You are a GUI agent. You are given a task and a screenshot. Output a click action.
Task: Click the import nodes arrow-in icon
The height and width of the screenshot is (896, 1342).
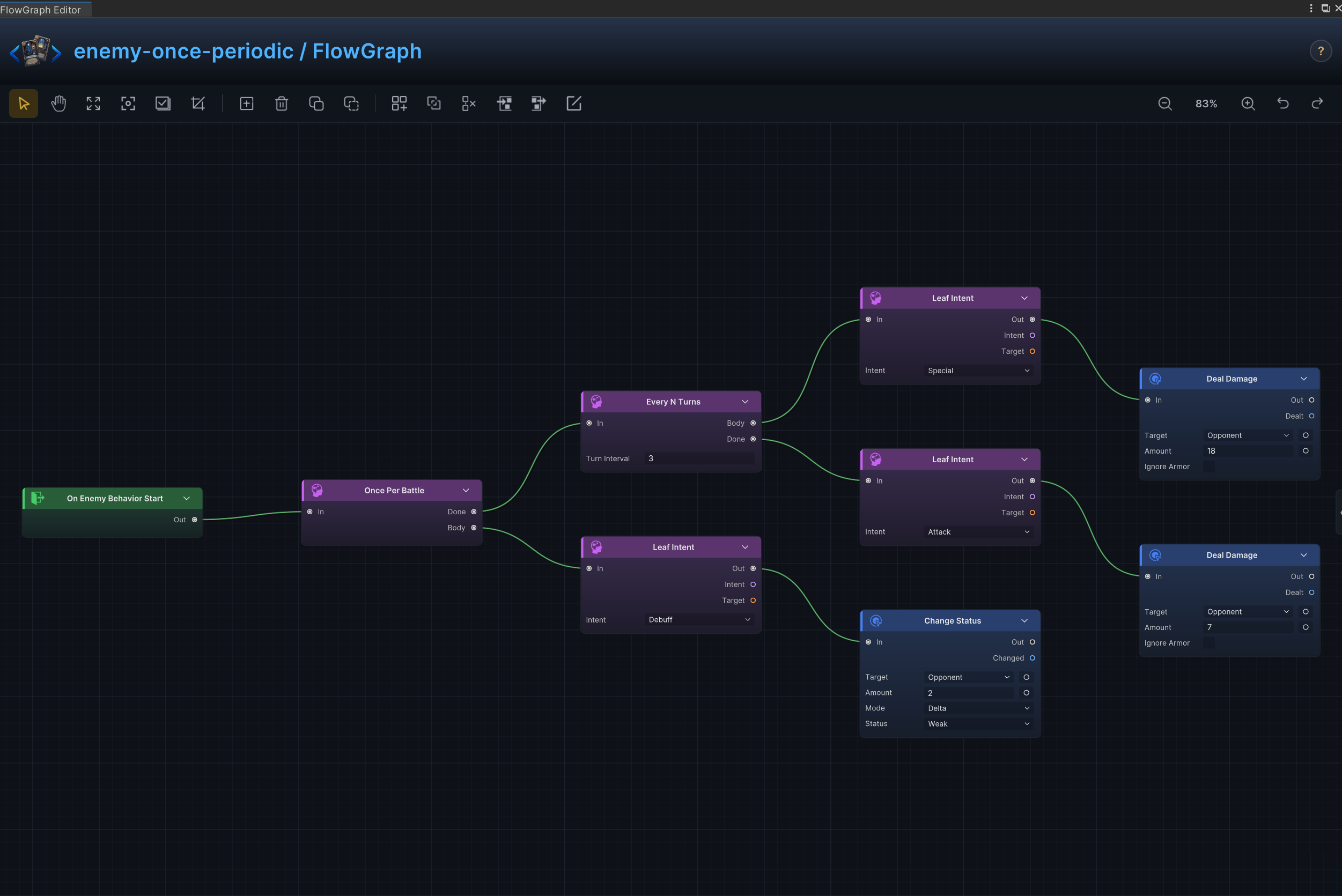504,103
